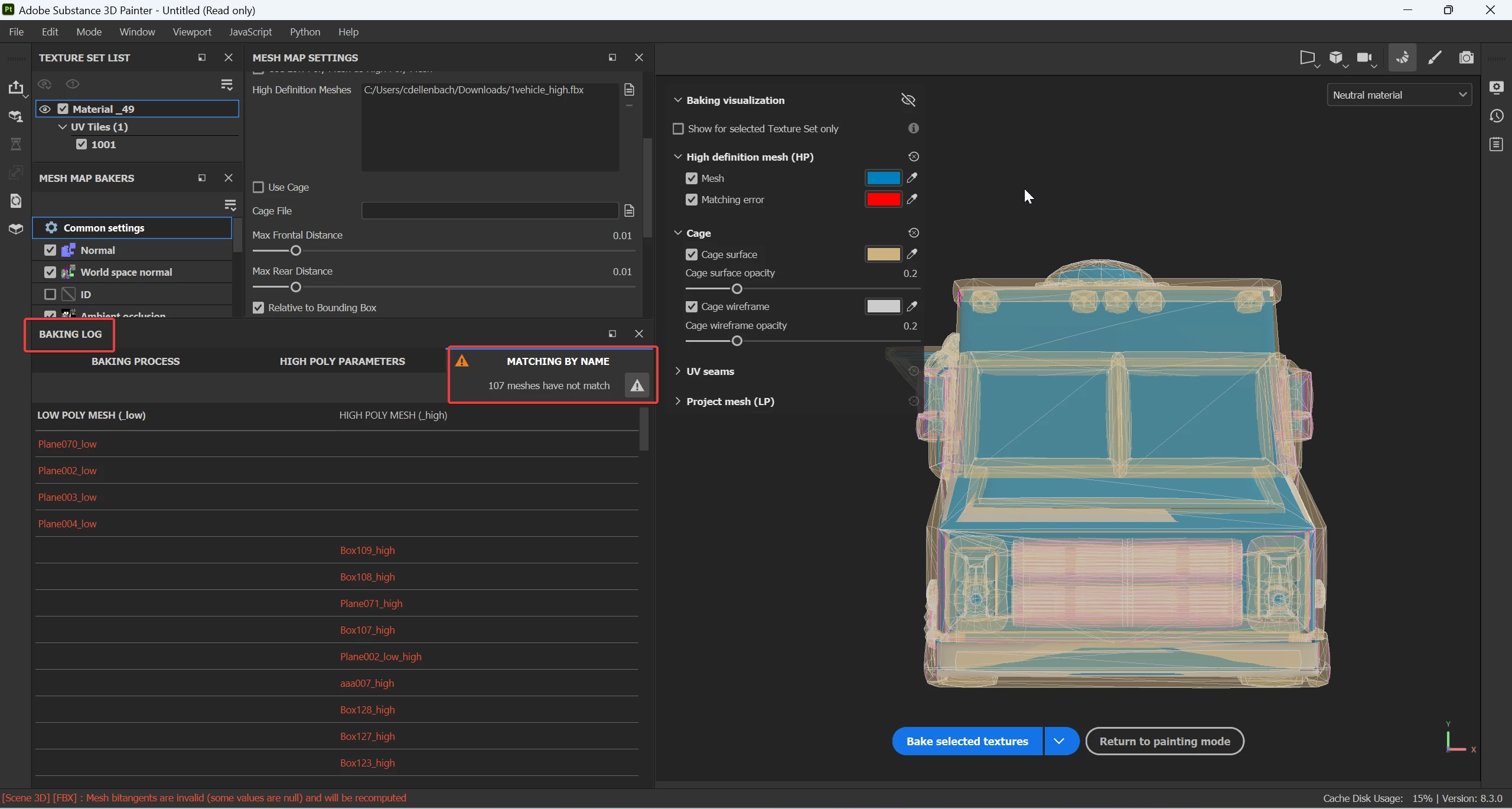Click the hide baking visualization eye icon

[x=908, y=100]
